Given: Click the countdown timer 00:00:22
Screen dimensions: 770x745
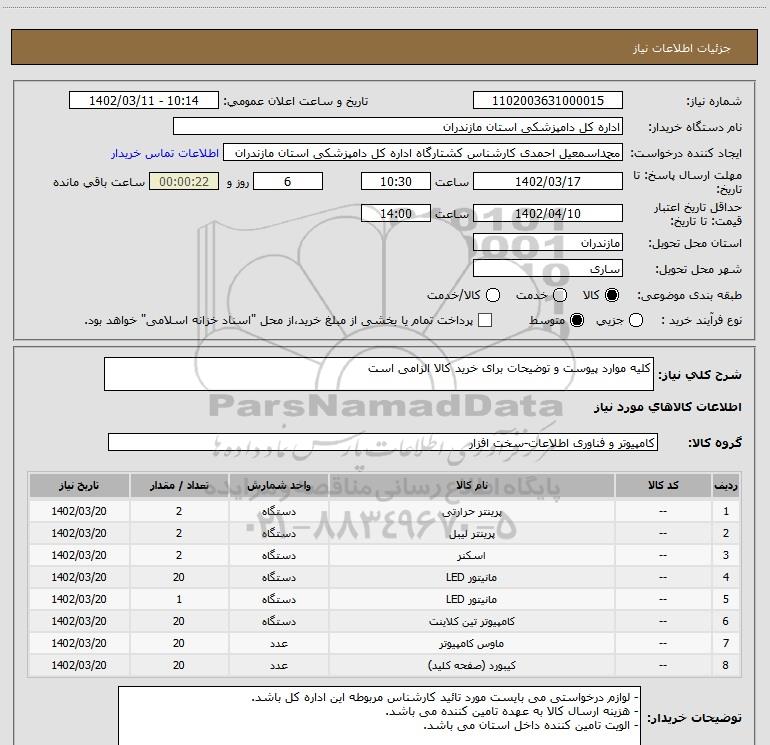Looking at the screenshot, I should tap(184, 181).
